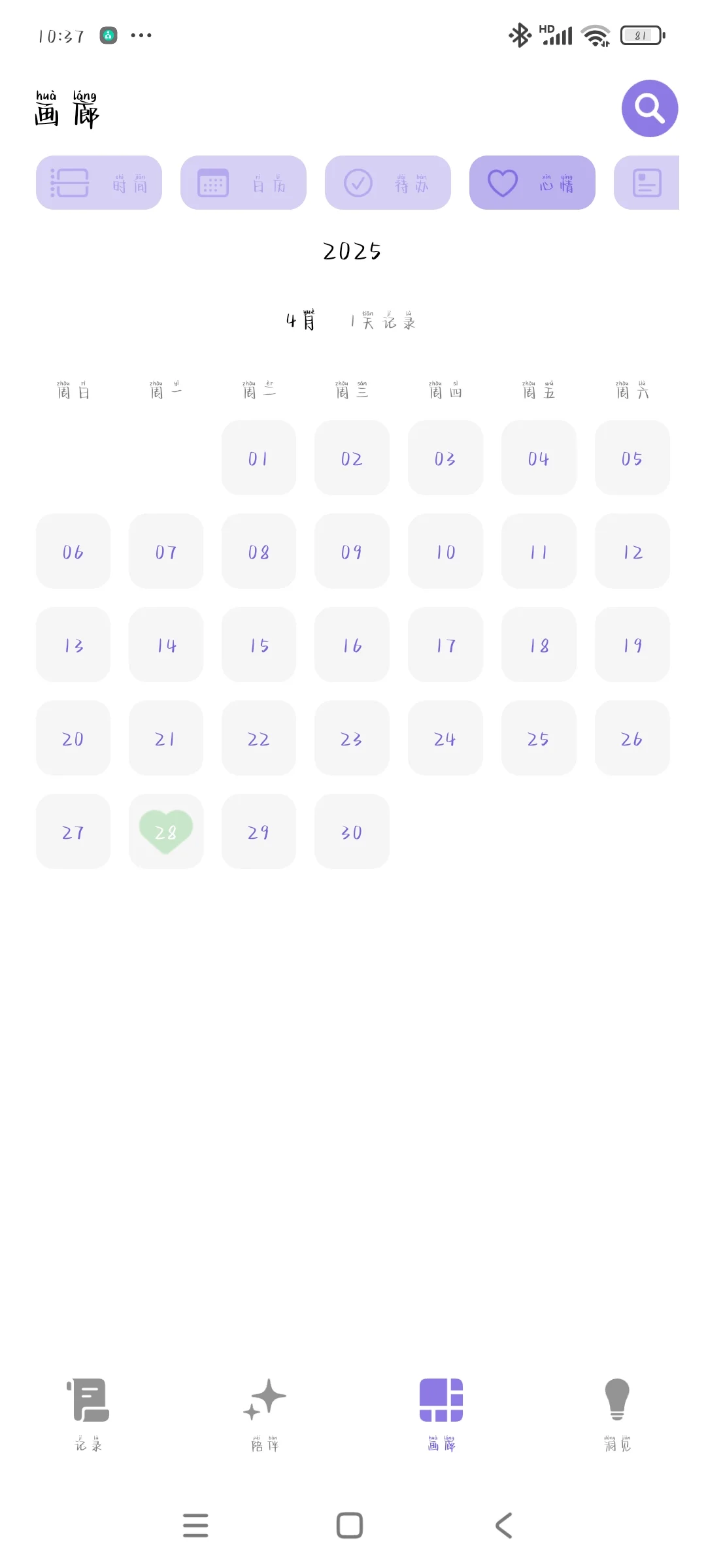Select calendar day 30
Screen dimensions: 706x1568
(x=352, y=831)
